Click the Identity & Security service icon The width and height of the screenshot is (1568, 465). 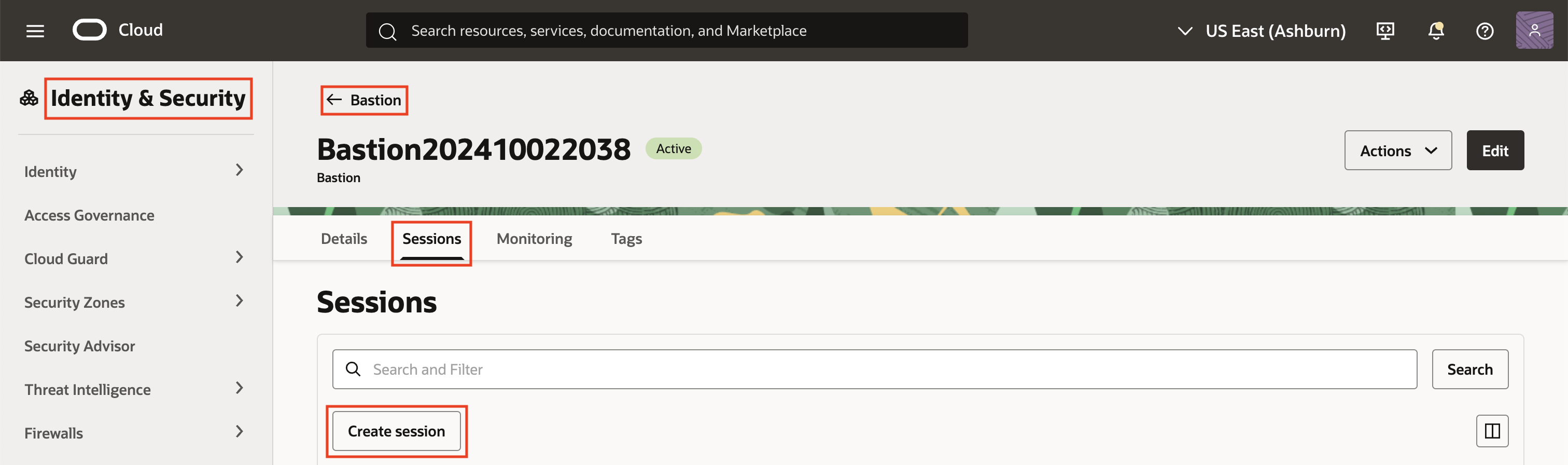[29, 98]
